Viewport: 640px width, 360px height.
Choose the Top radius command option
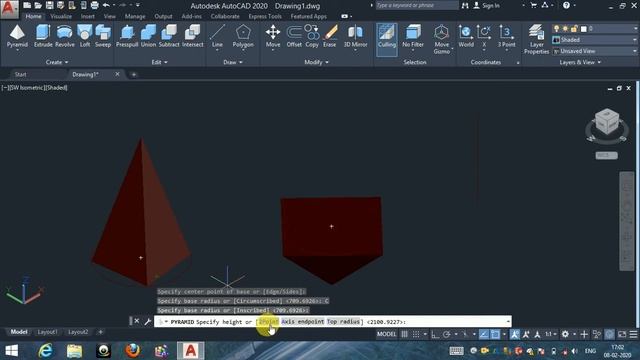tap(343, 322)
